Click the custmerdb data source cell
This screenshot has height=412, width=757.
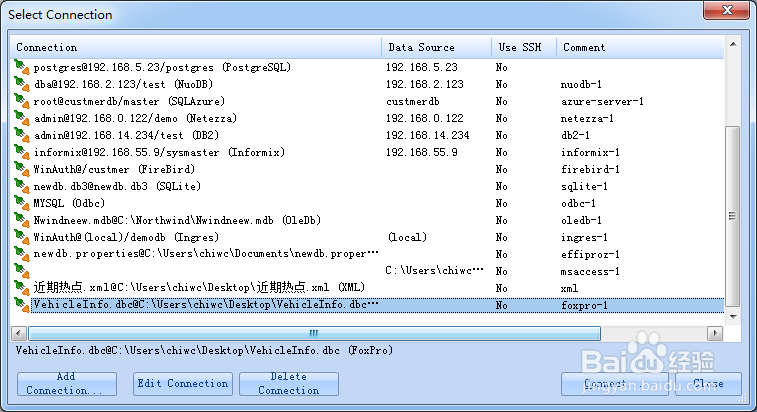coord(413,101)
